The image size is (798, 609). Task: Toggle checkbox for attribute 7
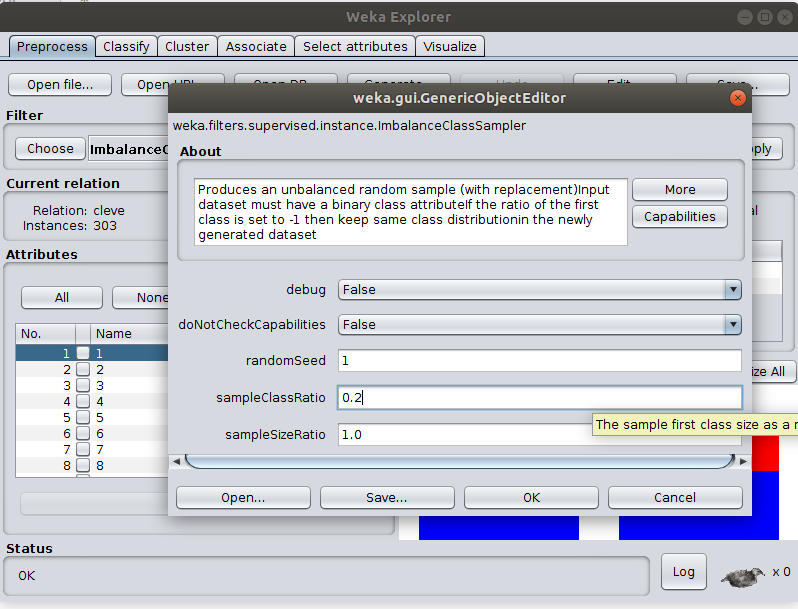click(83, 449)
